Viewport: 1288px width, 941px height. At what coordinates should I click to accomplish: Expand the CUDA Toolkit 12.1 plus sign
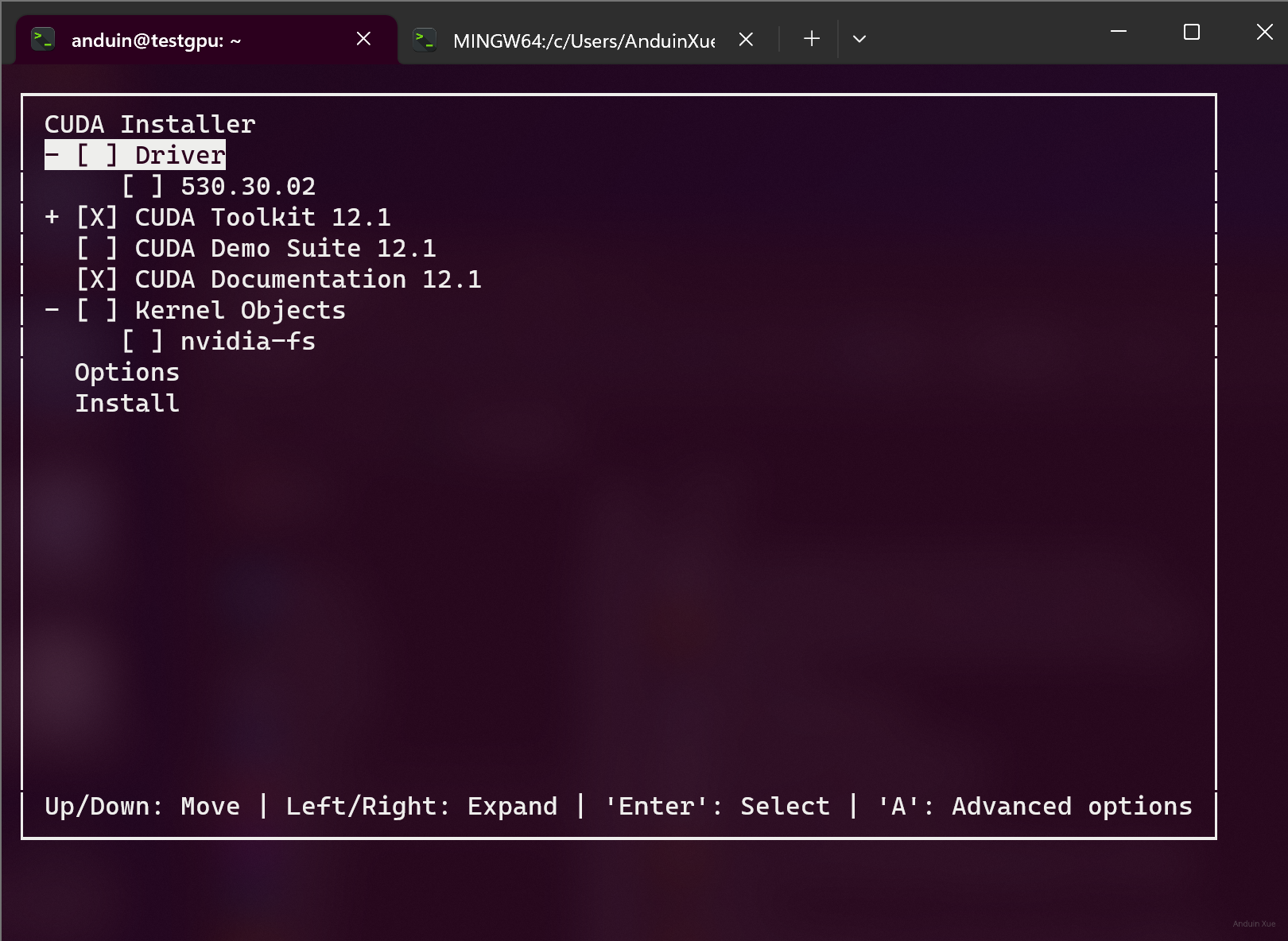click(x=52, y=217)
